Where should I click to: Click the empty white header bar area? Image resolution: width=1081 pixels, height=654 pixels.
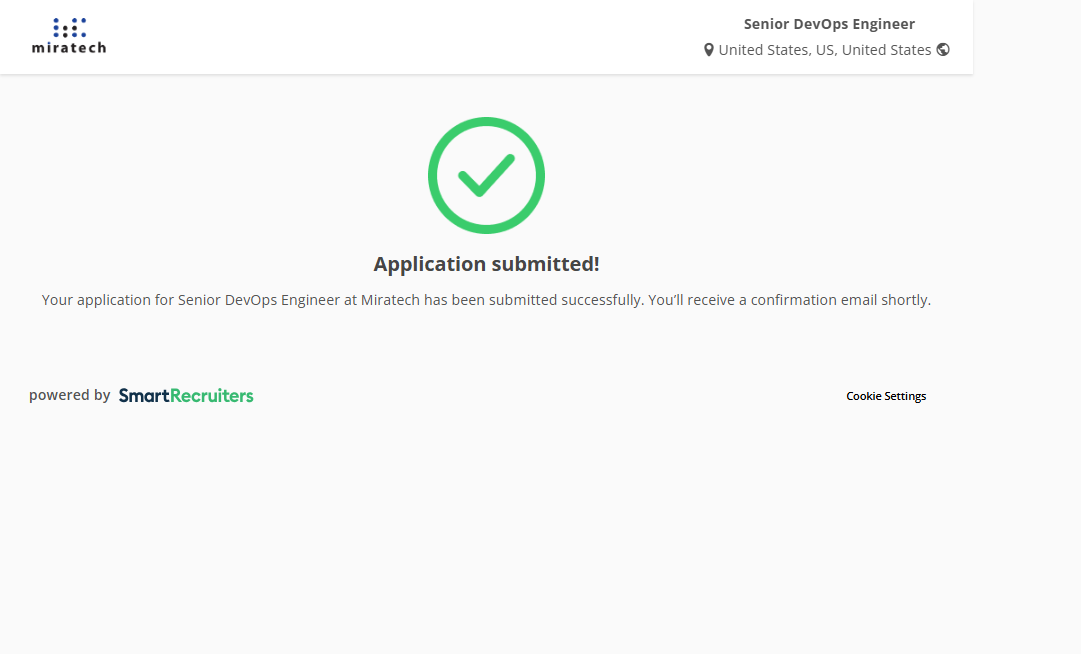400,36
